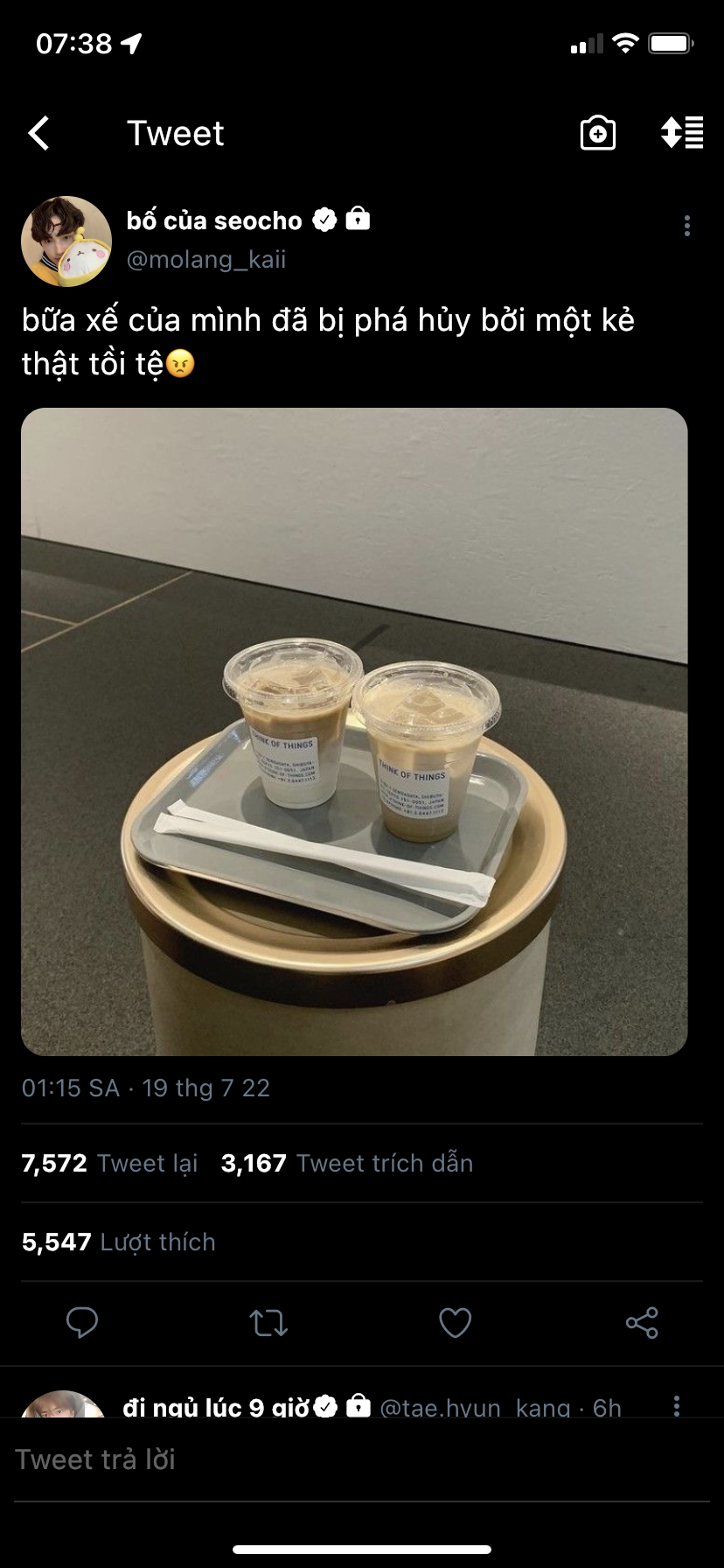The height and width of the screenshot is (1568, 724).
Task: Like the tweet with the heart icon
Action: 455,1323
